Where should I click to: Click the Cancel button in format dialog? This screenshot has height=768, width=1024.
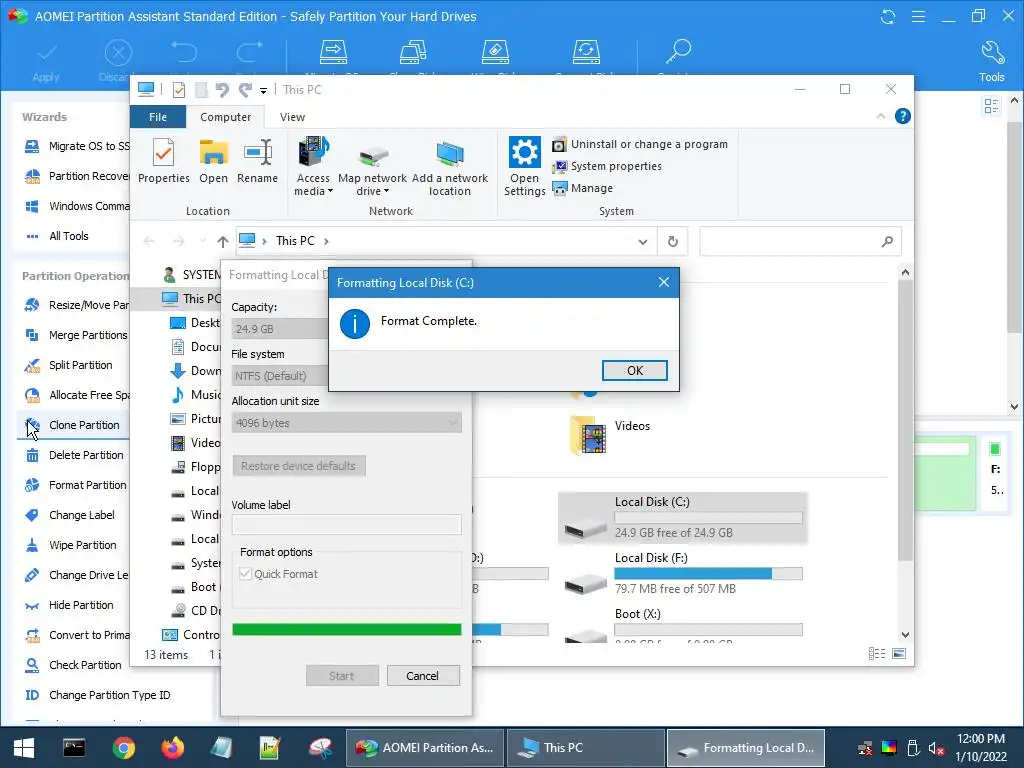pos(423,675)
